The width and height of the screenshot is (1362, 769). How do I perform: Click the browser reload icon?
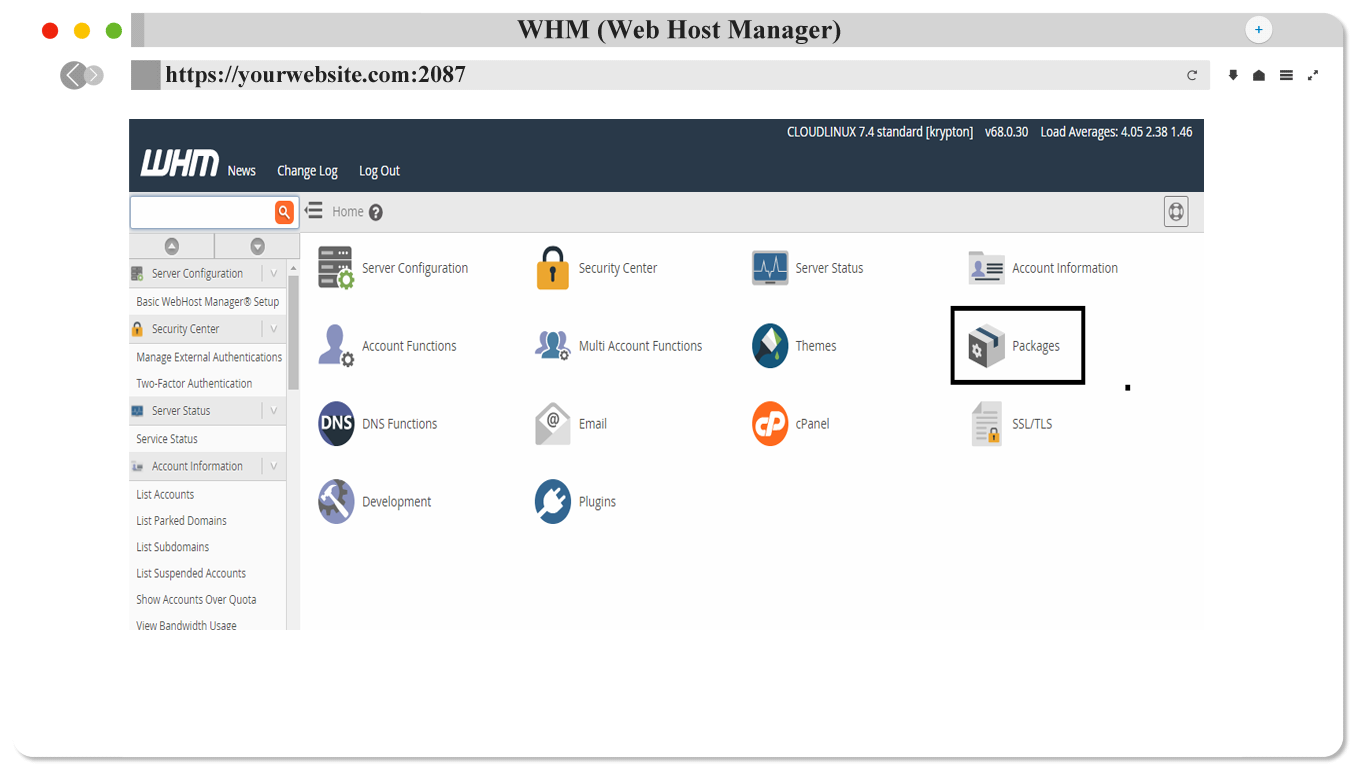pyautogui.click(x=1192, y=75)
